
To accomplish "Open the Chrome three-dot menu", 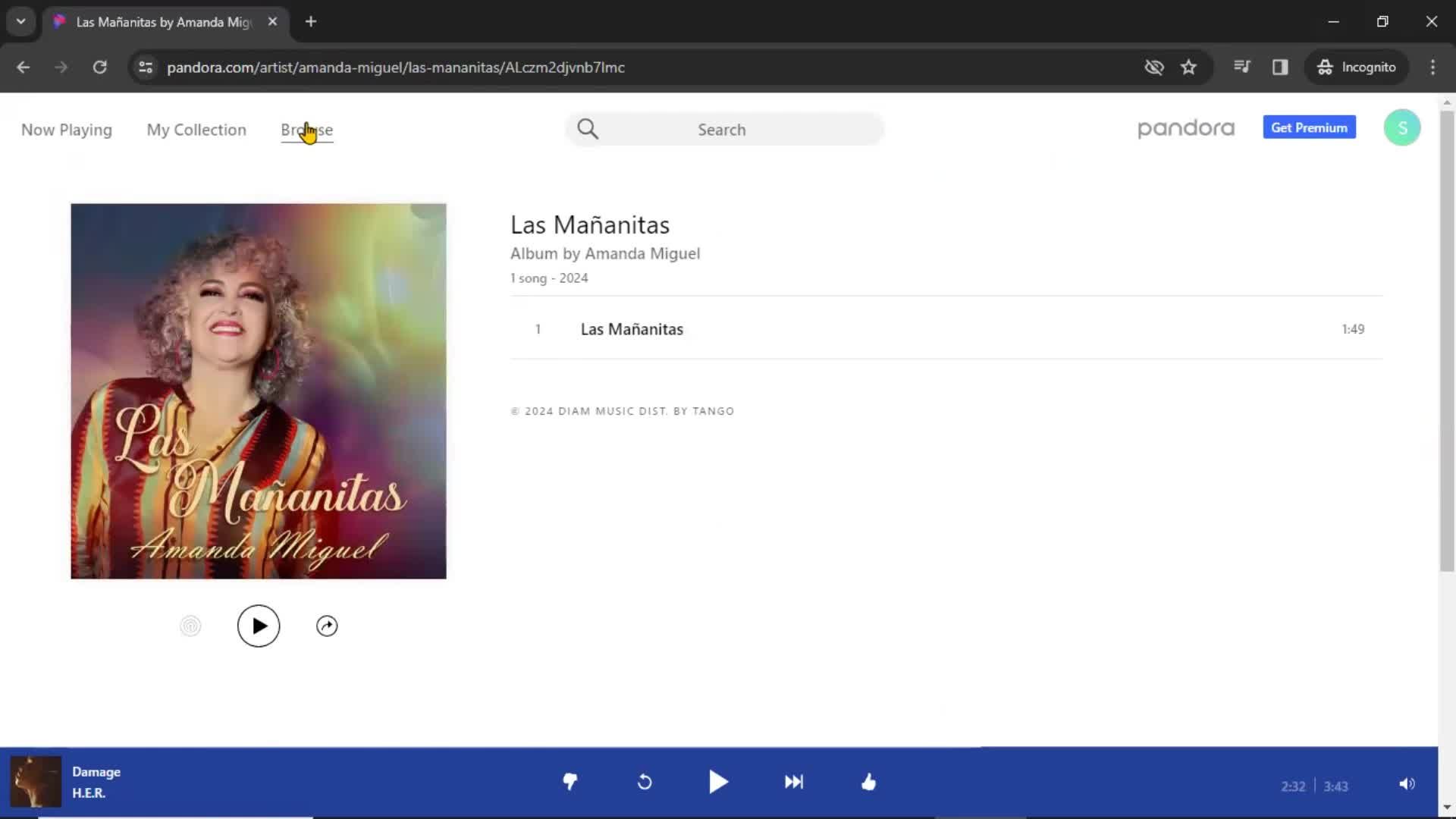I will click(1432, 67).
